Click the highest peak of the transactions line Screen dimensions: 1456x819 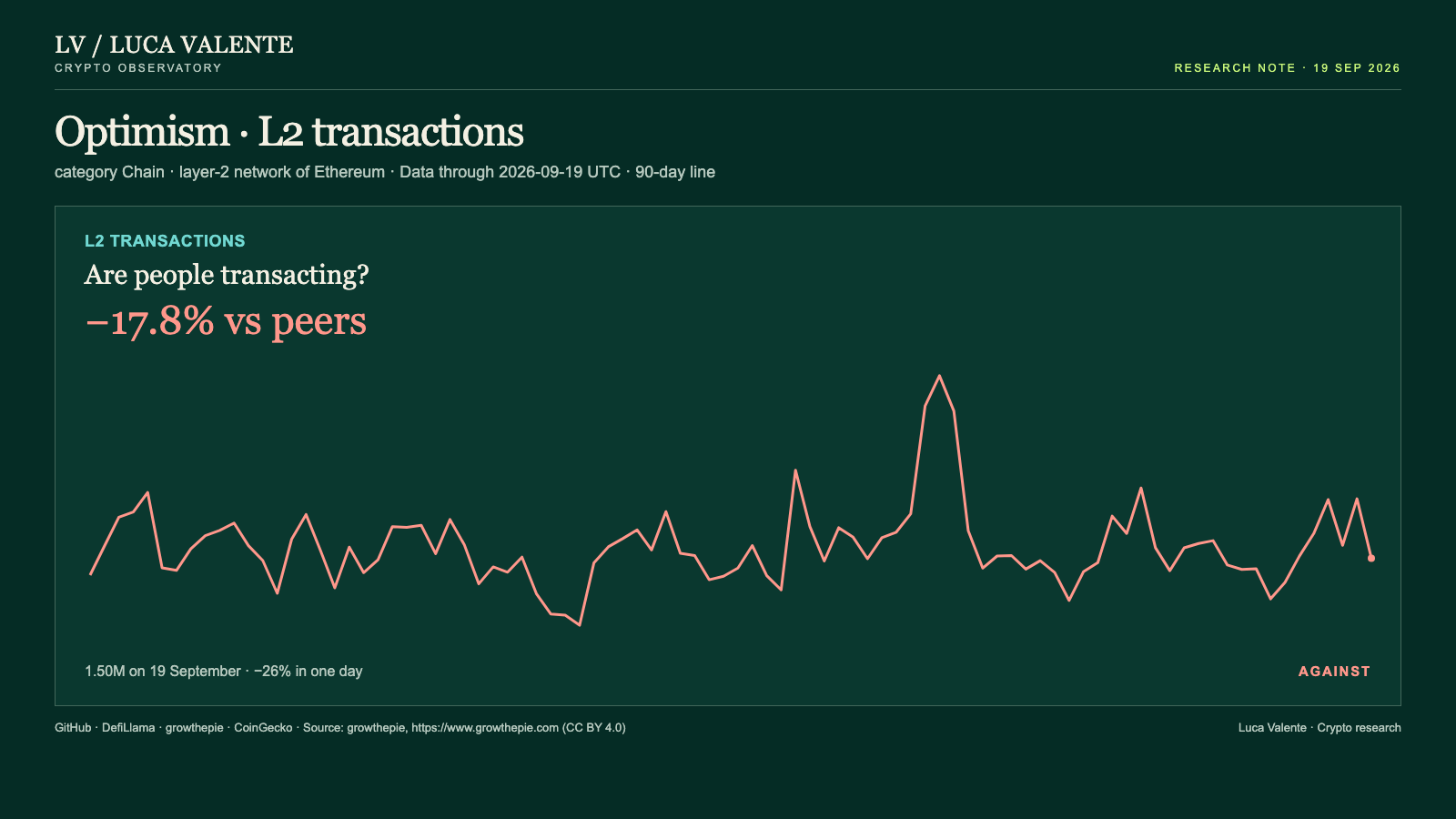(939, 376)
